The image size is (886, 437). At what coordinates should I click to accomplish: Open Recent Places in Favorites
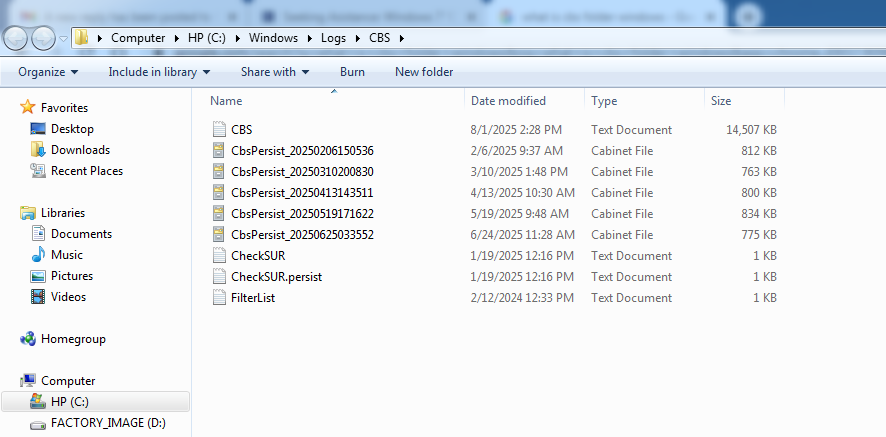point(86,170)
